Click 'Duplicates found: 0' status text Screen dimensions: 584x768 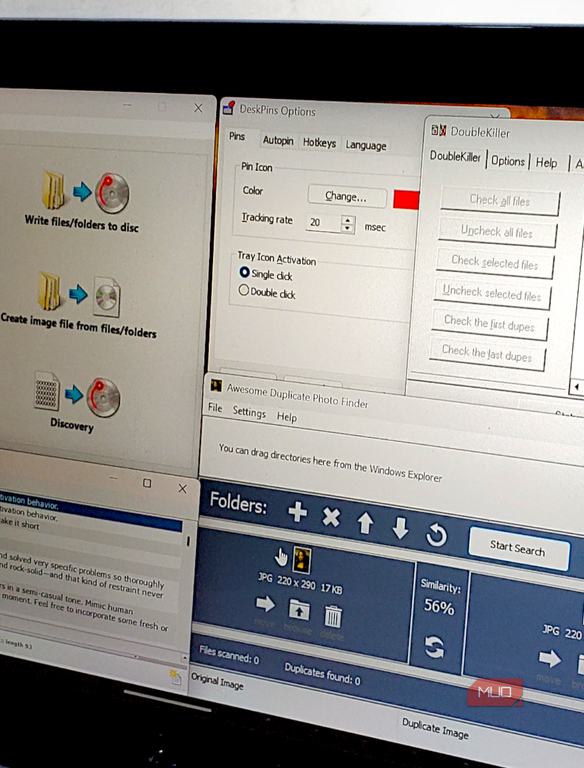322,674
